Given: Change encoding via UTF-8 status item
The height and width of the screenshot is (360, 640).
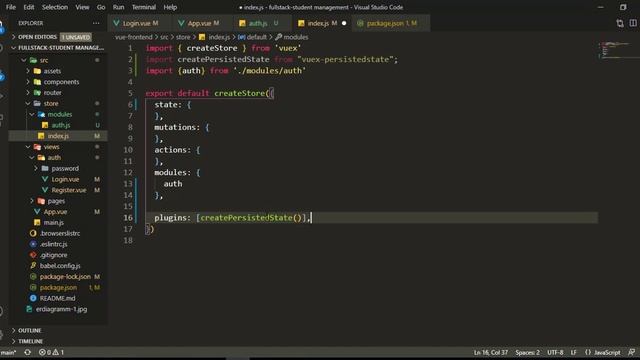Looking at the screenshot, I should 555,352.
